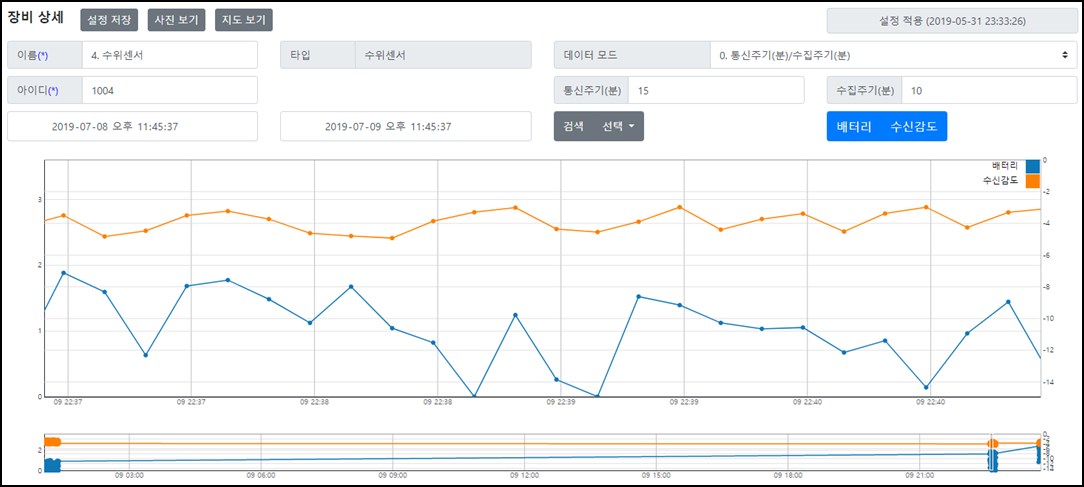This screenshot has height=487, width=1084.
Task: Open map view with 지도 보기
Action: pyautogui.click(x=243, y=19)
